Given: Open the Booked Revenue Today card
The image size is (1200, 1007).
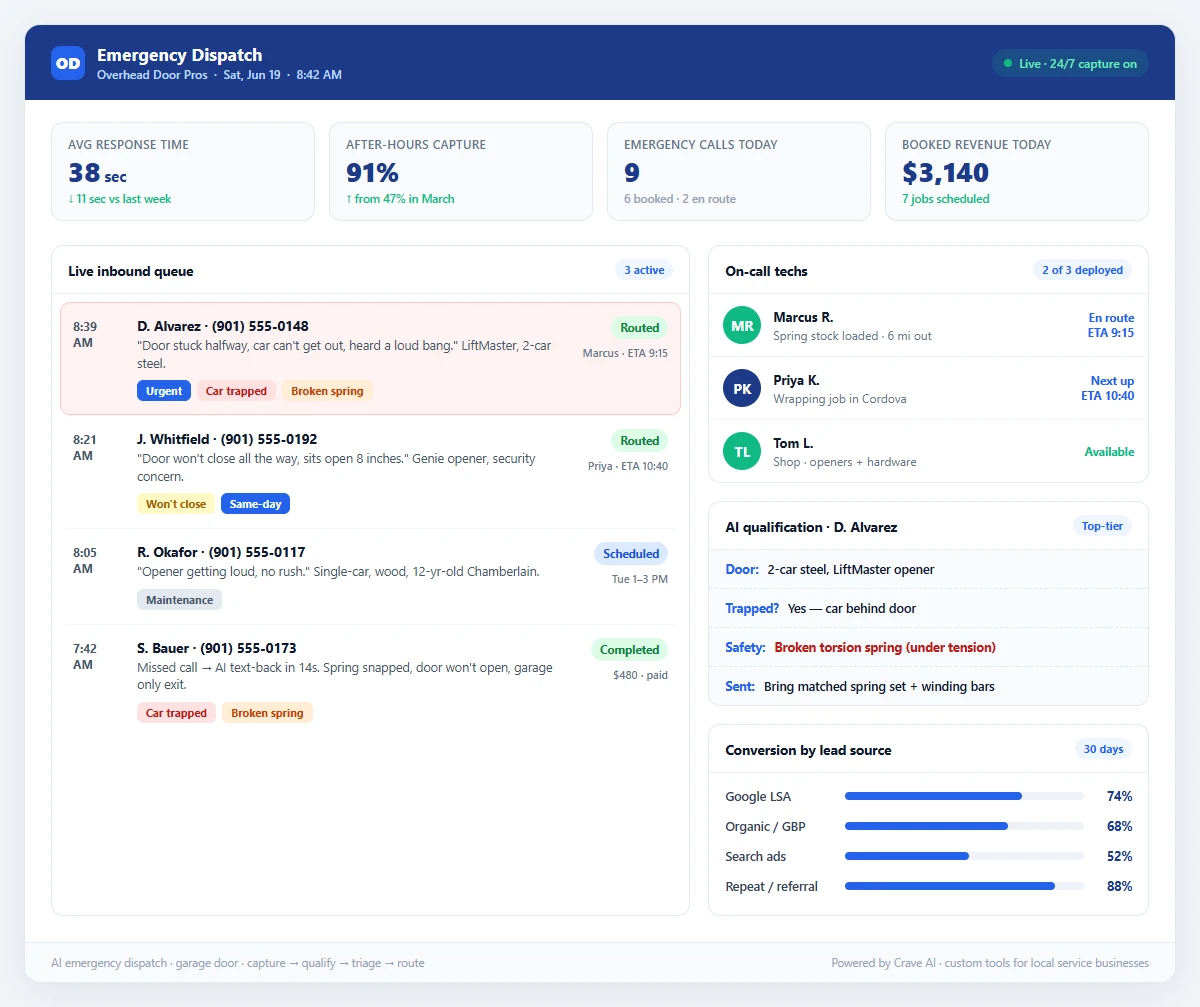Looking at the screenshot, I should point(1017,171).
